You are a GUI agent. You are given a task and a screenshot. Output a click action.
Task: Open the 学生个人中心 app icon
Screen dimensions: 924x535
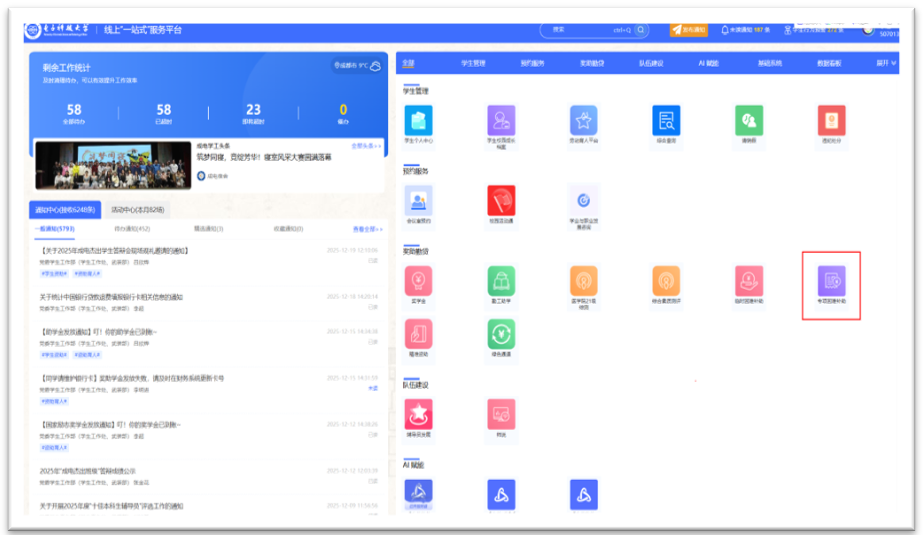(x=418, y=121)
